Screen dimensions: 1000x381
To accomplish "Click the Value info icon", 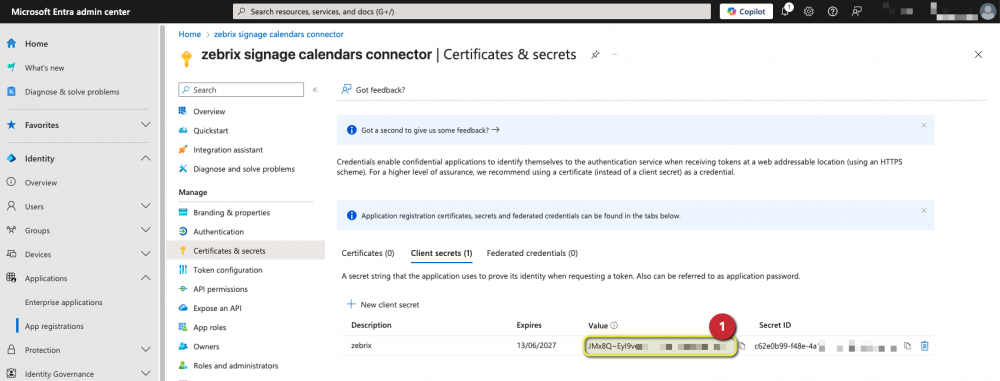I will [614, 325].
